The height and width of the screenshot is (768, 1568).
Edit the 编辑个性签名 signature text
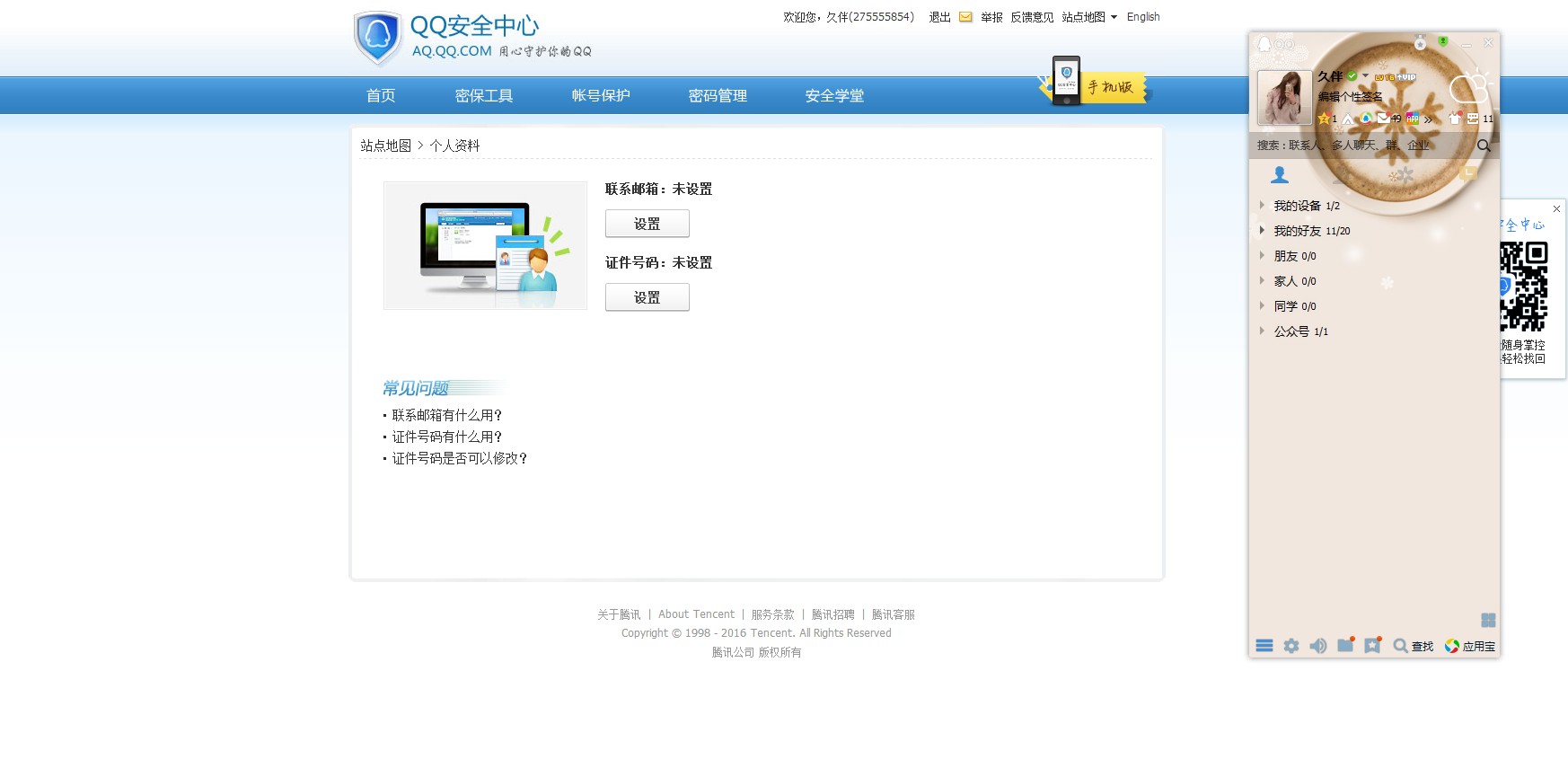pyautogui.click(x=1350, y=97)
